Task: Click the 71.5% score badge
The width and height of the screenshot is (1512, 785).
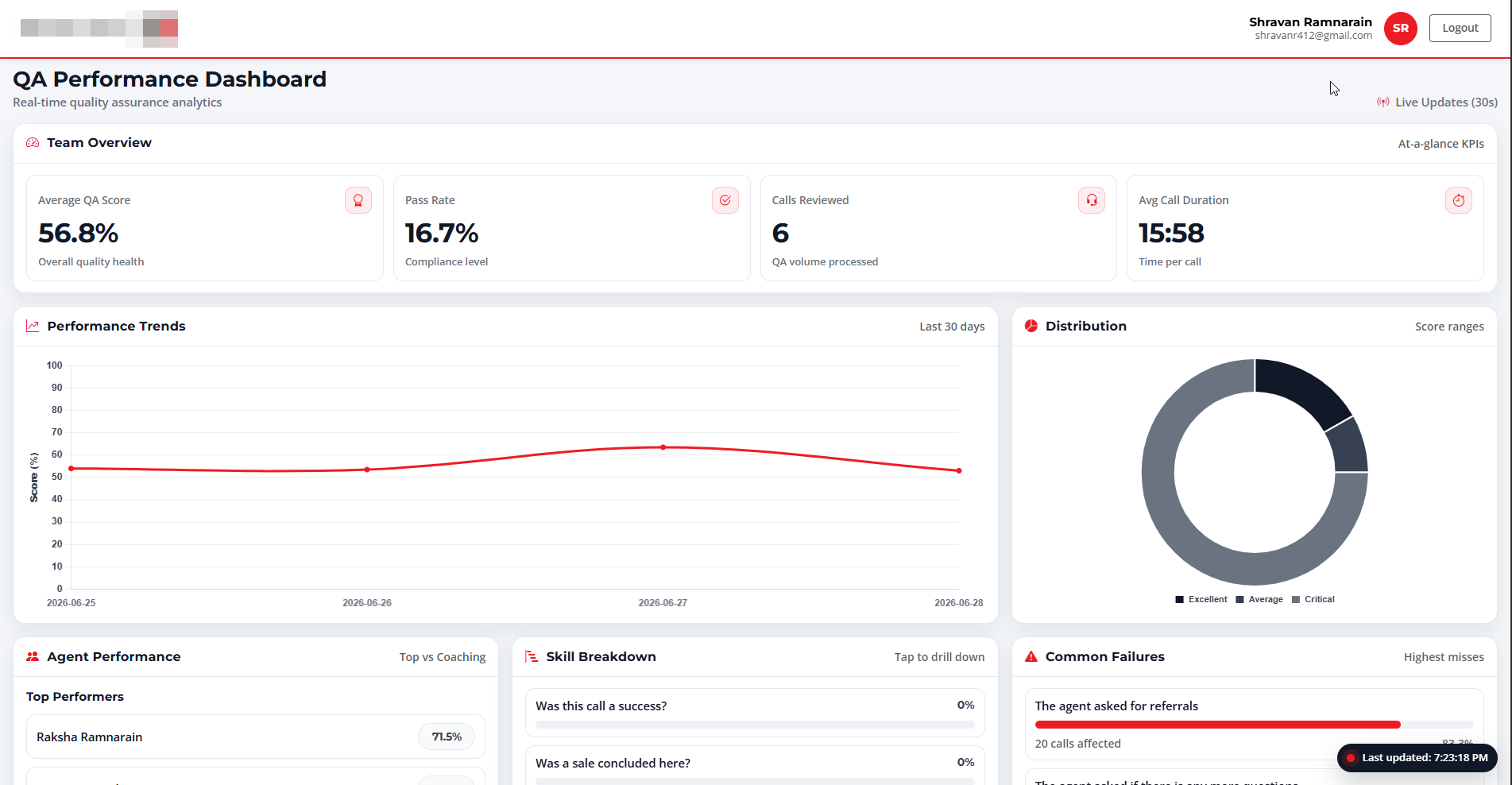Action: tap(447, 737)
